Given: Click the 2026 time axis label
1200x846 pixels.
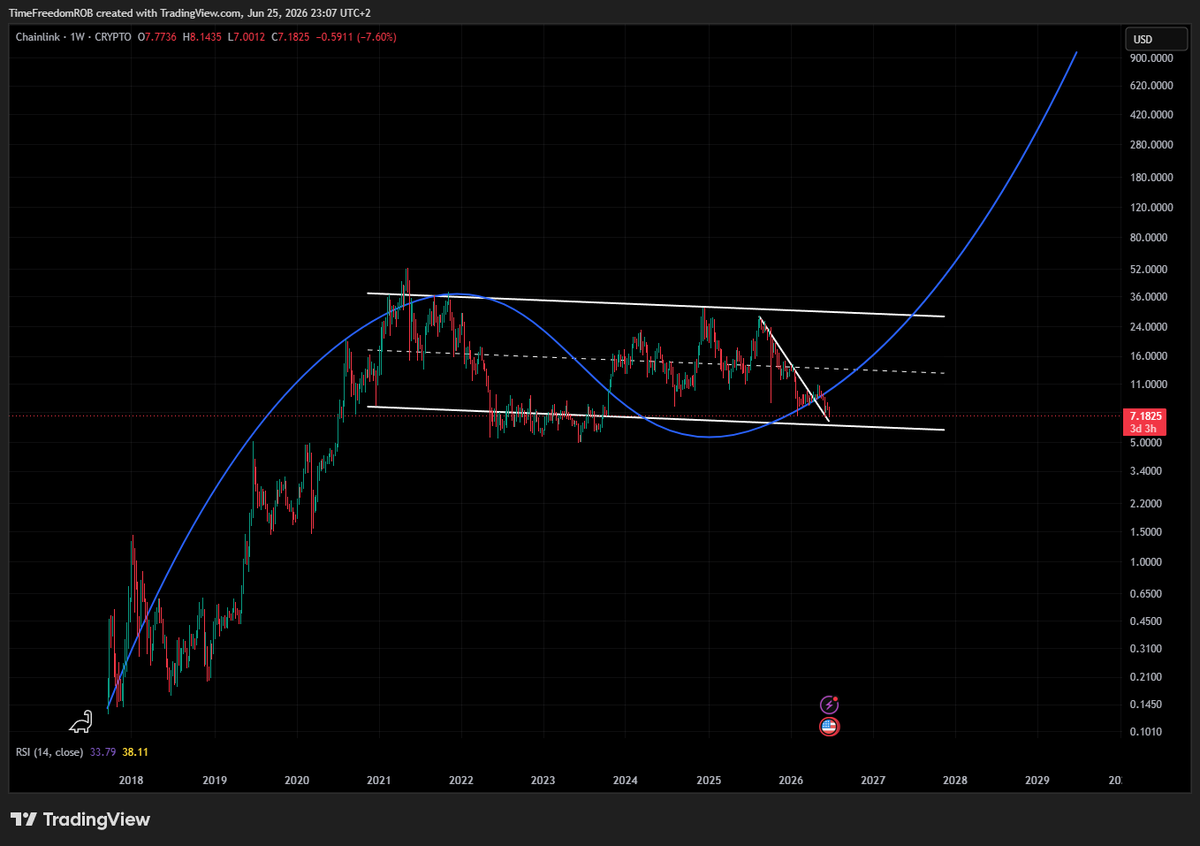Looking at the screenshot, I should [x=790, y=779].
